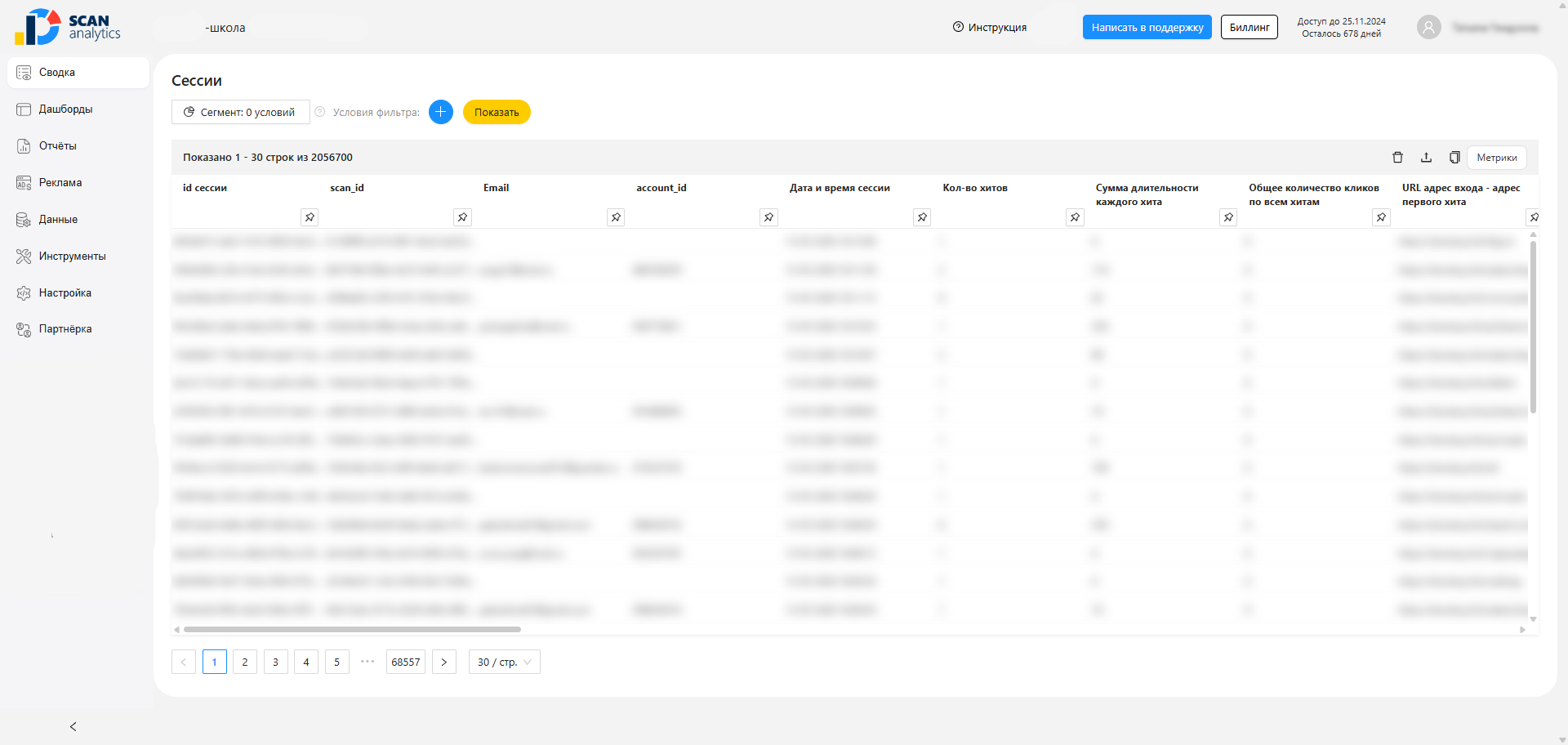Open the Инструкция help link
This screenshot has height=745, width=1568.
click(990, 27)
